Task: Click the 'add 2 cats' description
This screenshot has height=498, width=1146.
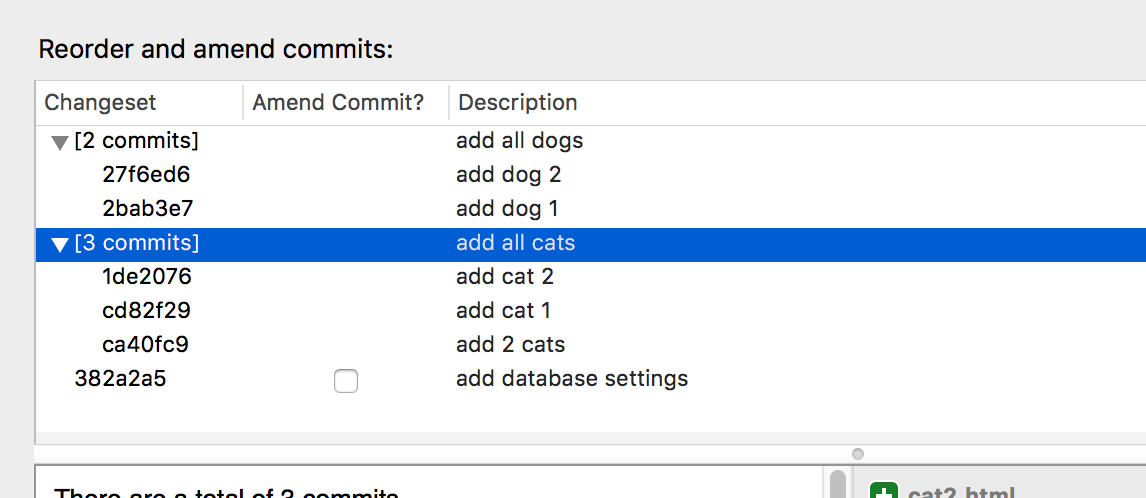Action: click(510, 345)
